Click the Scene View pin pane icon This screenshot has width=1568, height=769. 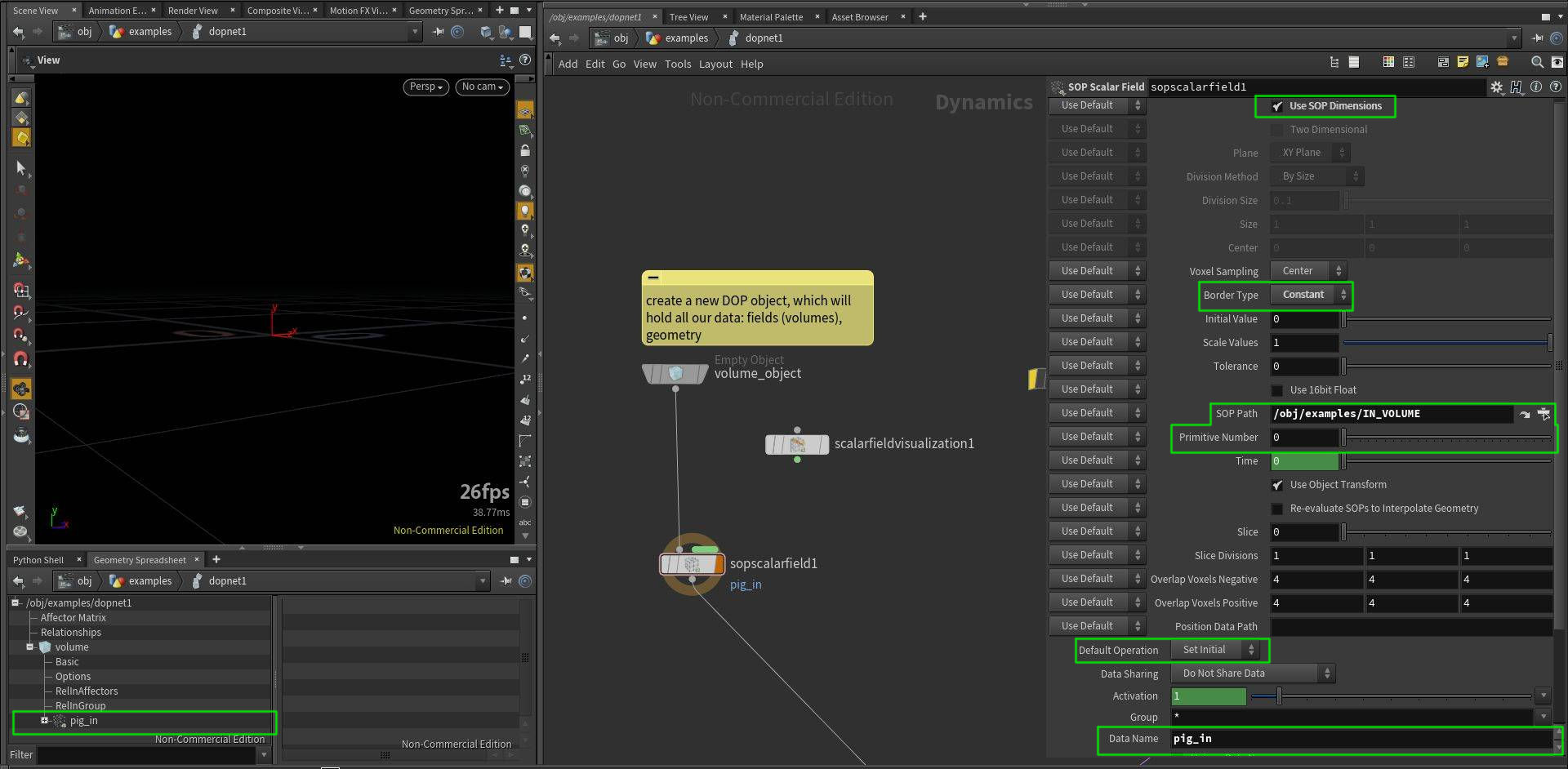coord(439,32)
